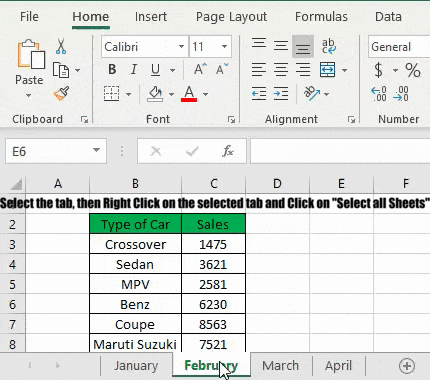Image resolution: width=430 pixels, height=380 pixels.
Task: Switch to Page Layout tab
Action: coord(231,17)
